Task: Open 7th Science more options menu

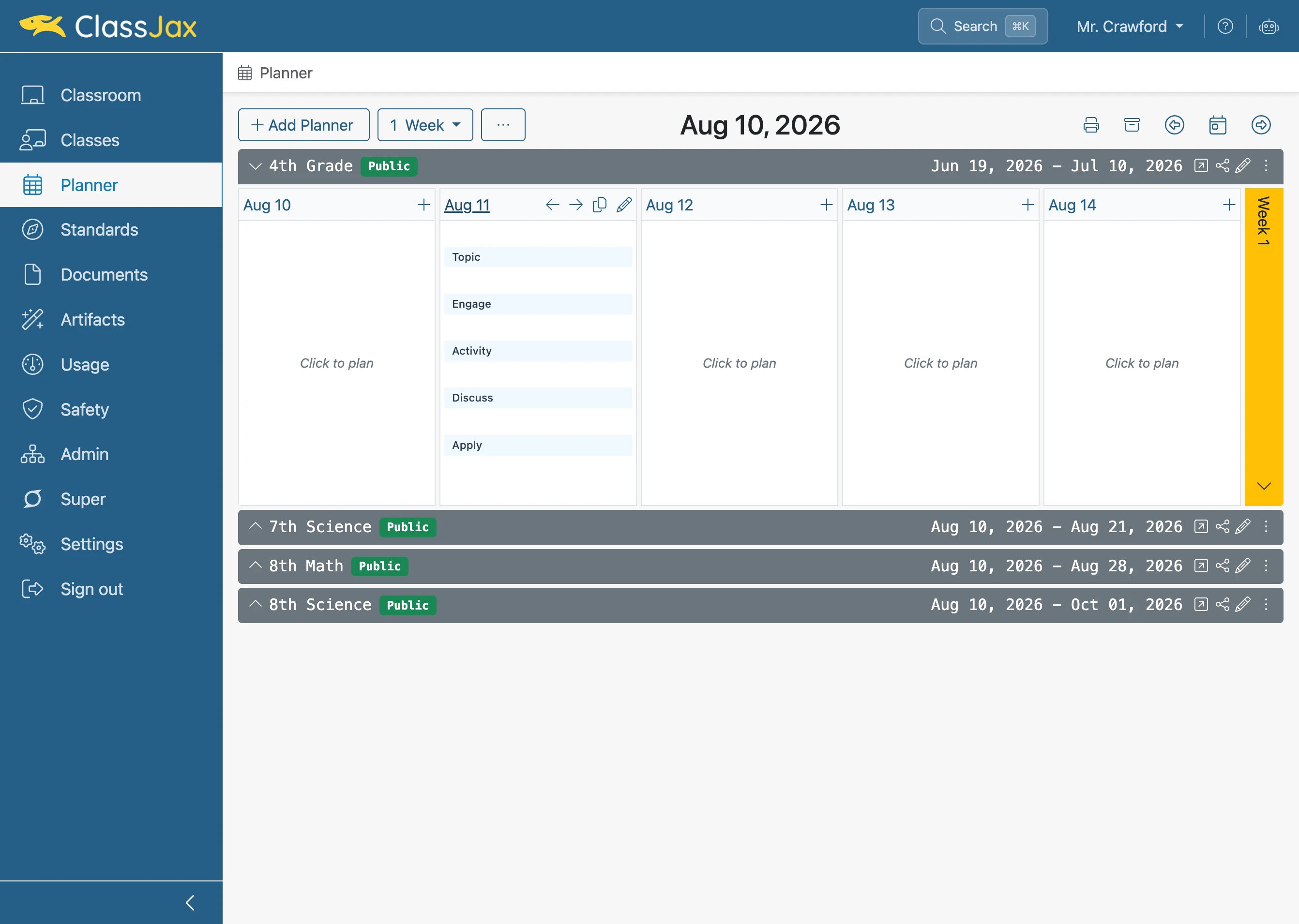Action: pyautogui.click(x=1266, y=526)
